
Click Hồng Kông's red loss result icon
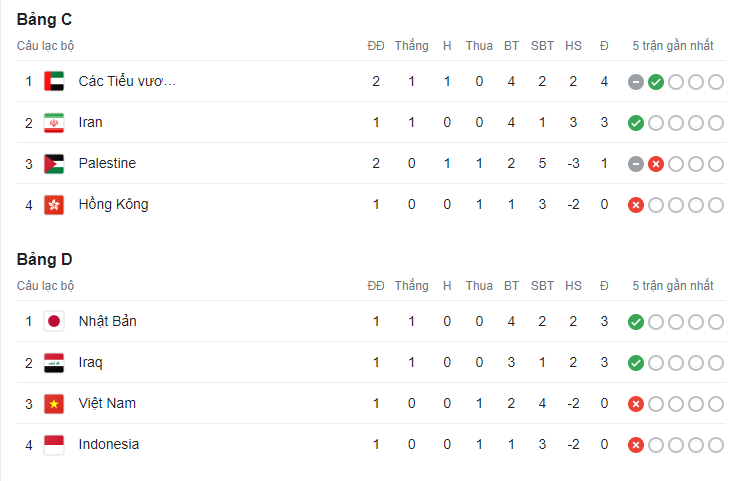pyautogui.click(x=636, y=205)
